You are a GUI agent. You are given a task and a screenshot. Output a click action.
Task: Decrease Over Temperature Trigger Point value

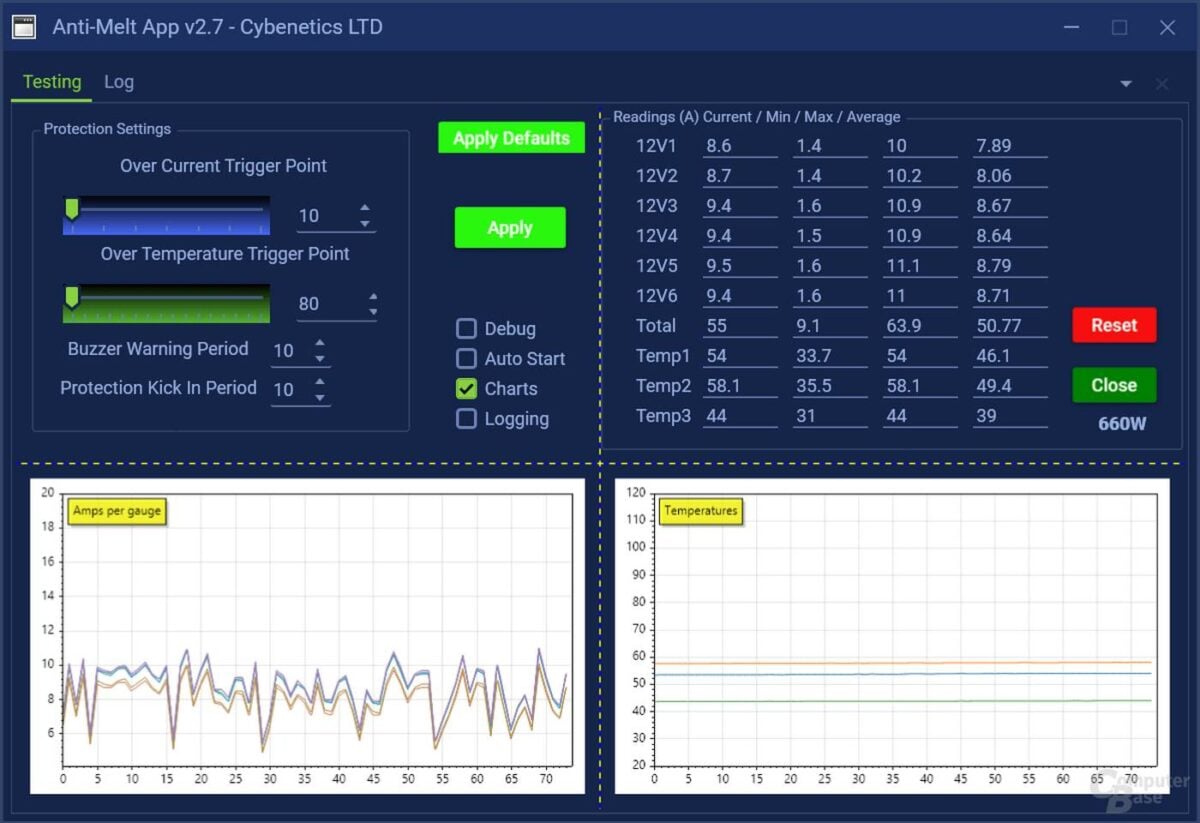[374, 310]
